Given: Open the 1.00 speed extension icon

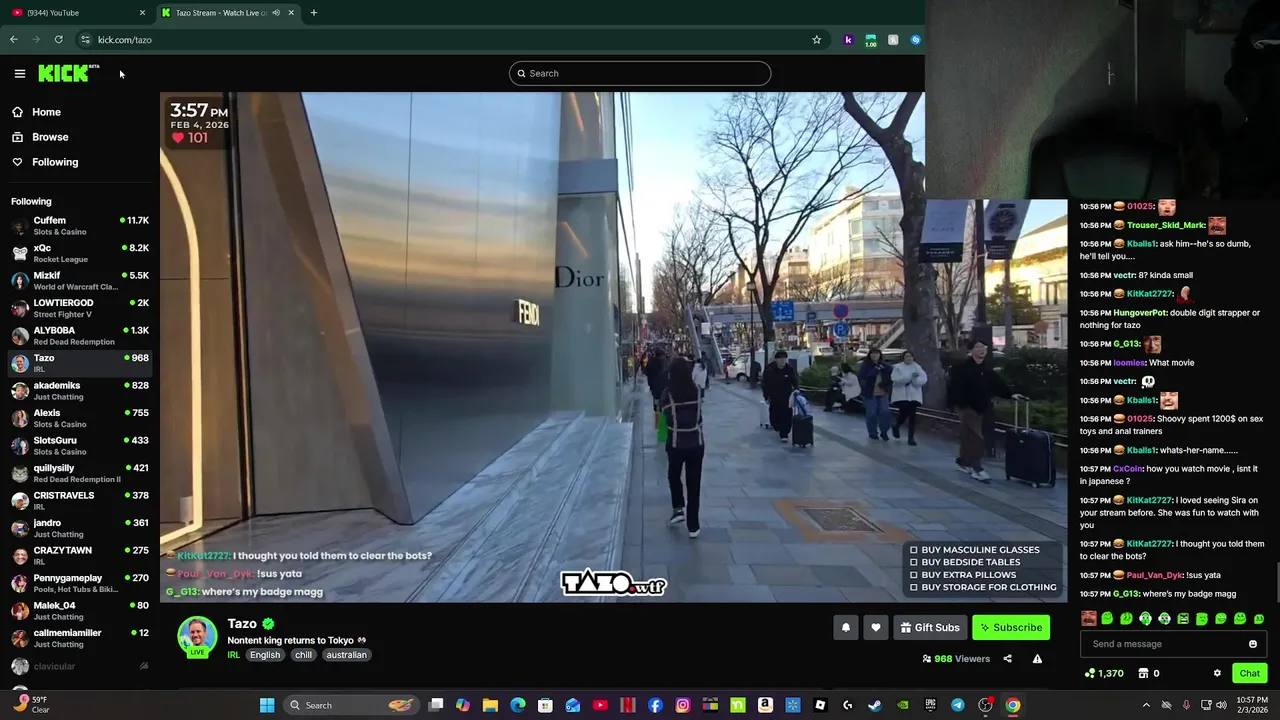Looking at the screenshot, I should (x=870, y=40).
